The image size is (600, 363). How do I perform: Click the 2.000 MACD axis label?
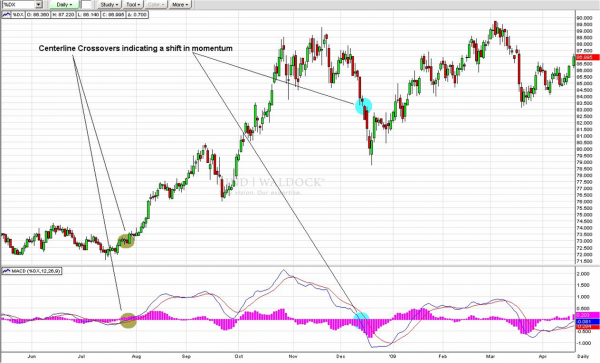pyautogui.click(x=583, y=274)
